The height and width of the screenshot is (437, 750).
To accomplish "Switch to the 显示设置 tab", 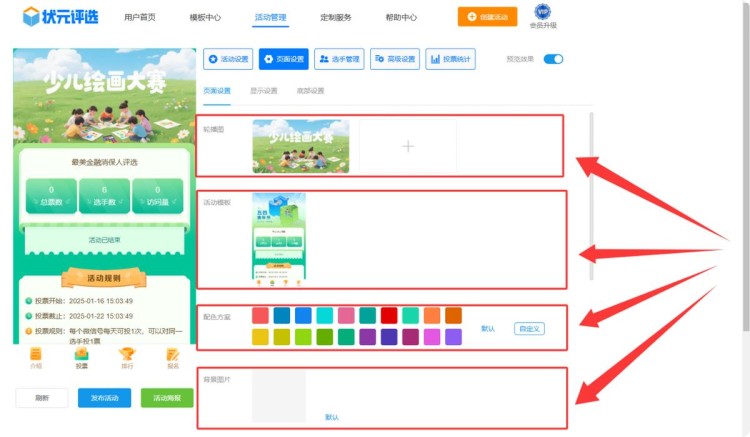I will [x=263, y=91].
